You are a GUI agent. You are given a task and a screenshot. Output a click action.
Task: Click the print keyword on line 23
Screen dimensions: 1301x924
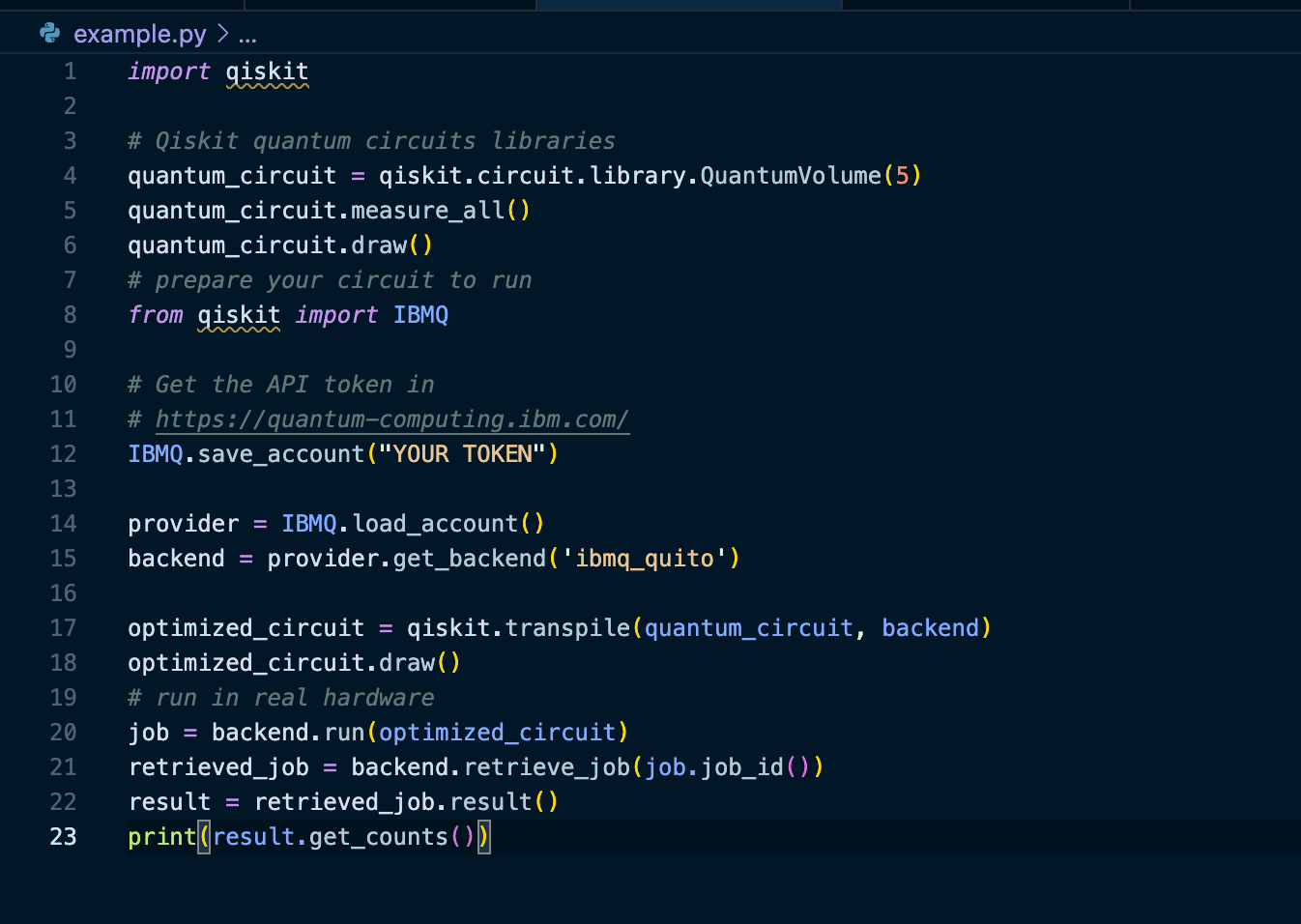click(x=160, y=836)
